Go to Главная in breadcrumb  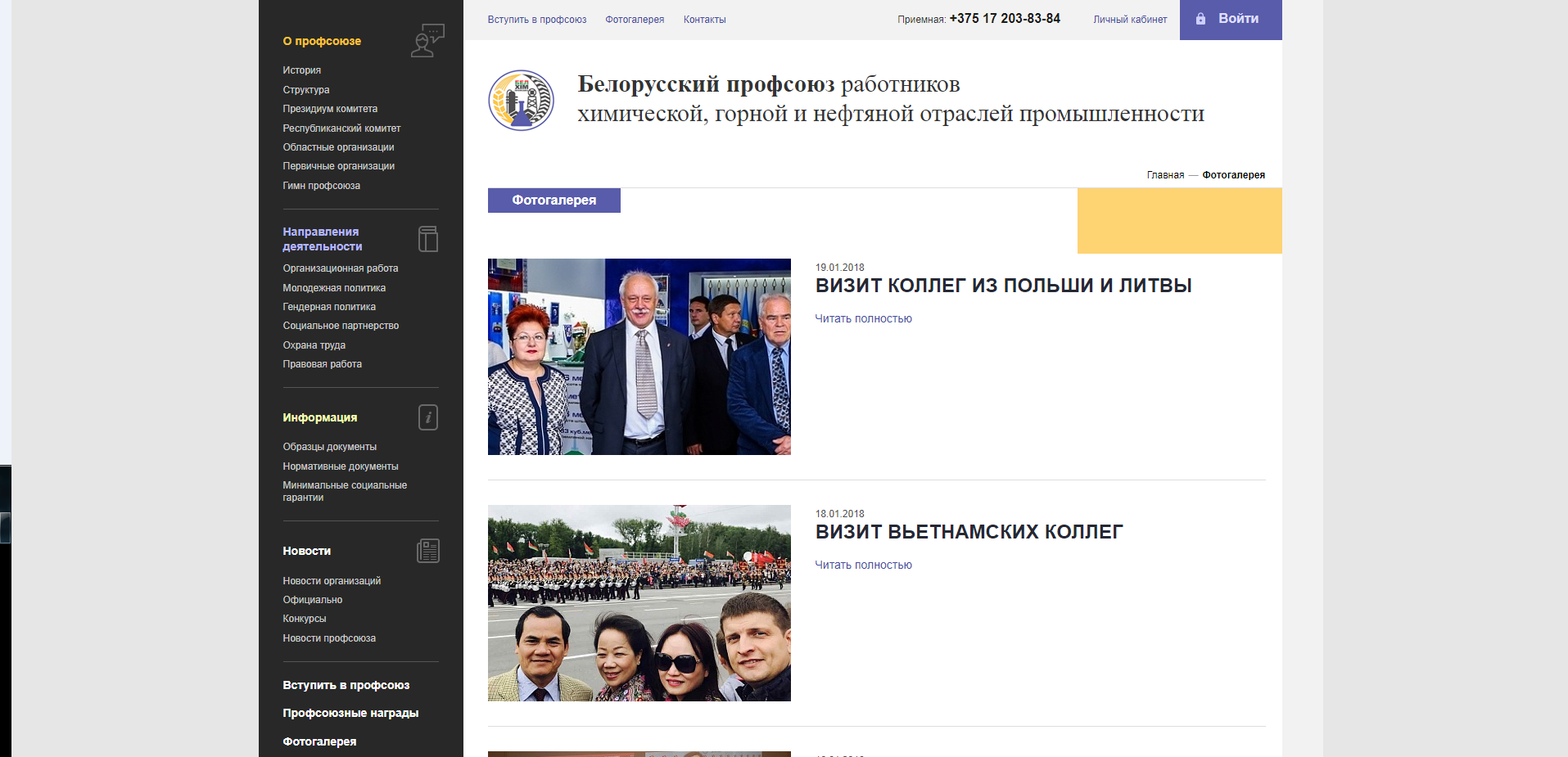(1165, 175)
